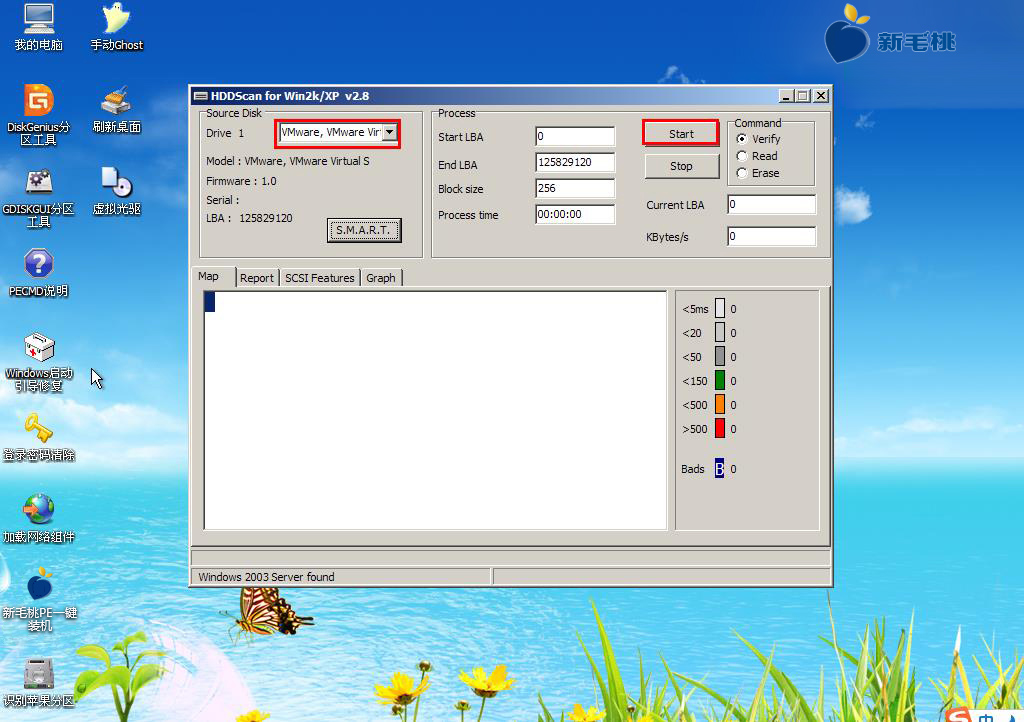Open the 我的电脑 desktop icon
Viewport: 1024px width, 722px height.
(x=39, y=27)
